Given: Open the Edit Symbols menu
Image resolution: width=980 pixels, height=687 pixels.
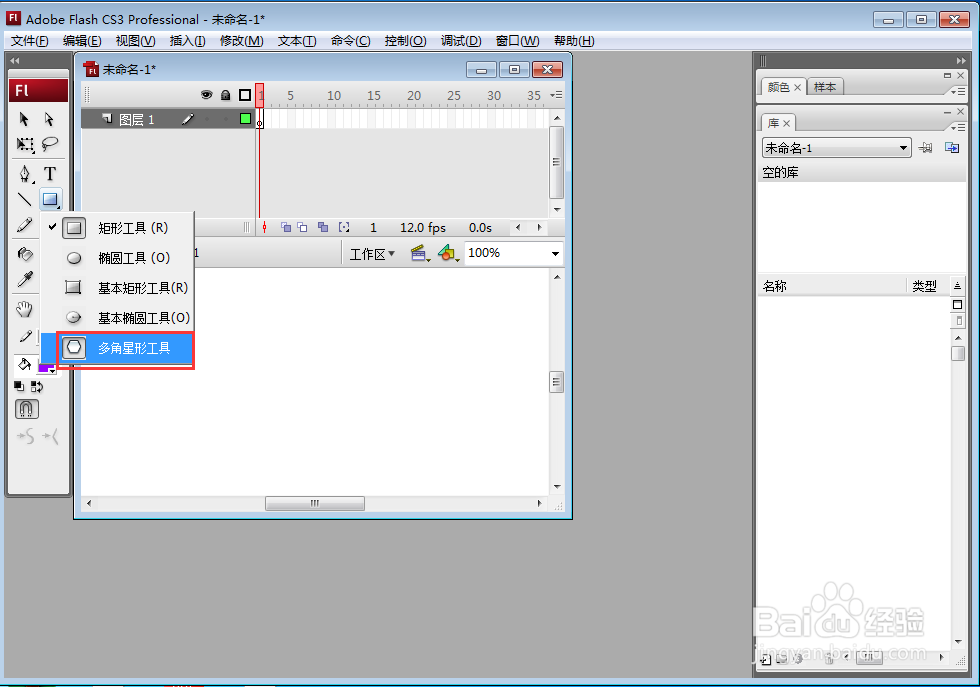Looking at the screenshot, I should pos(449,253).
